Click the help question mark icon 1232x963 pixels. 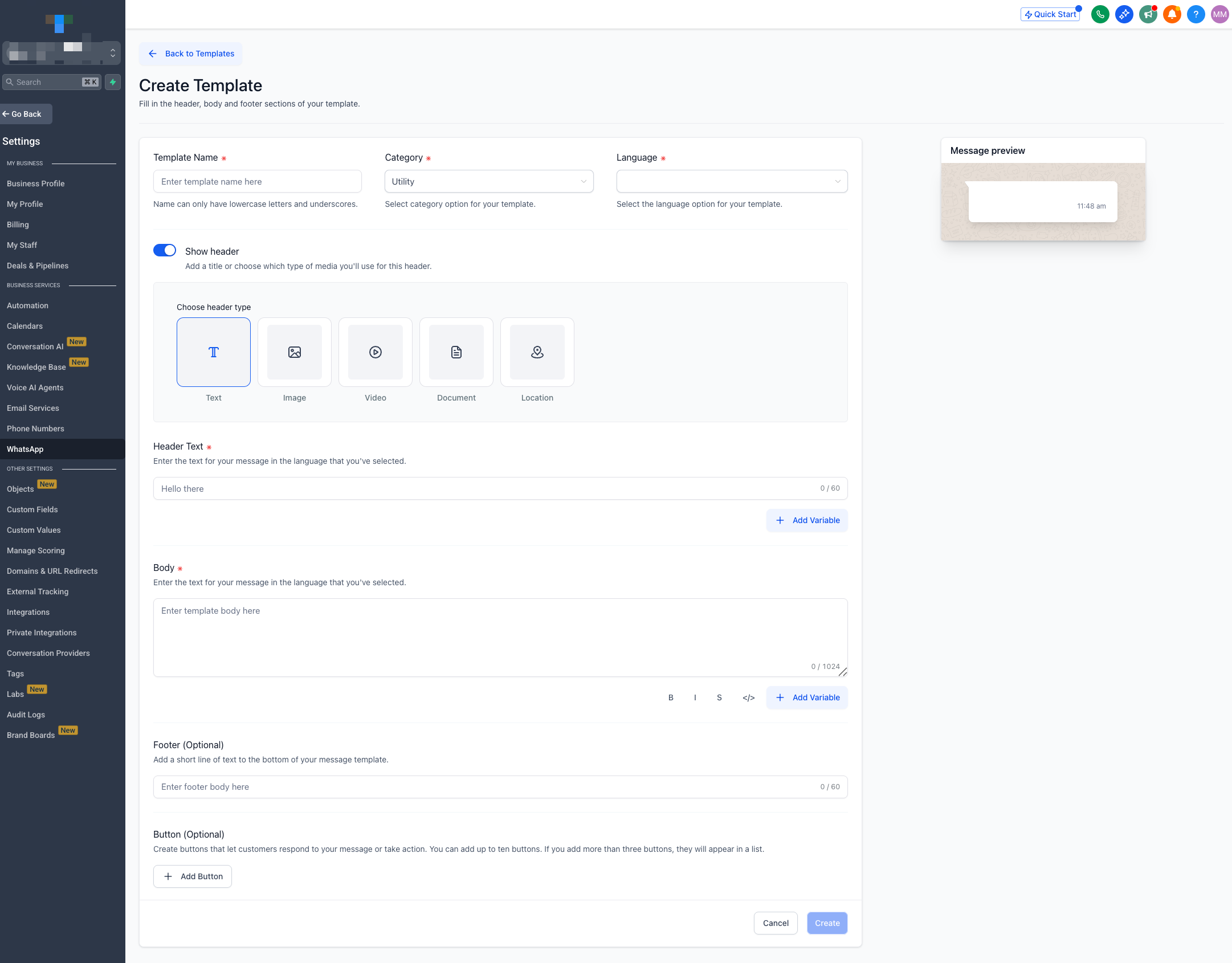[1196, 14]
